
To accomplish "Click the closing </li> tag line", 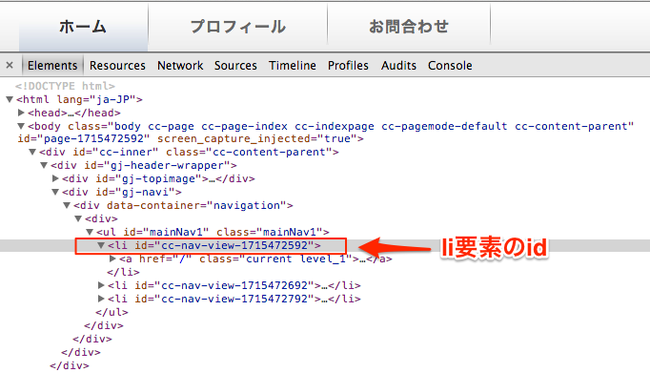I will point(123,272).
